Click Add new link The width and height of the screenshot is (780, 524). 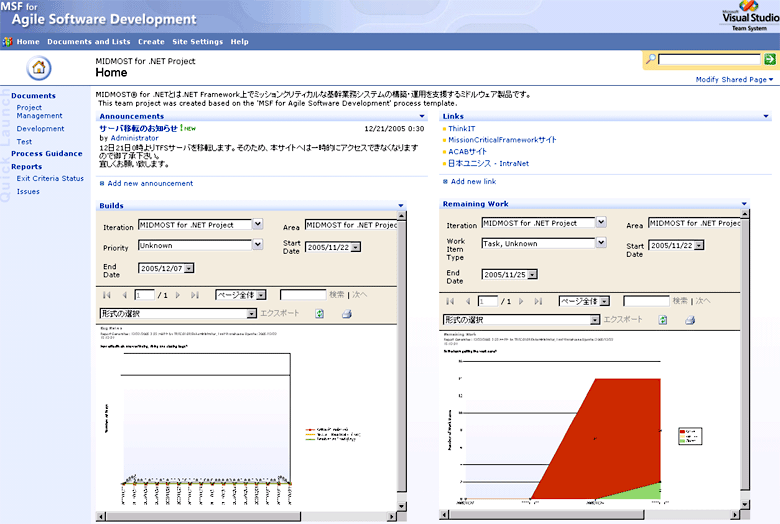click(x=473, y=182)
